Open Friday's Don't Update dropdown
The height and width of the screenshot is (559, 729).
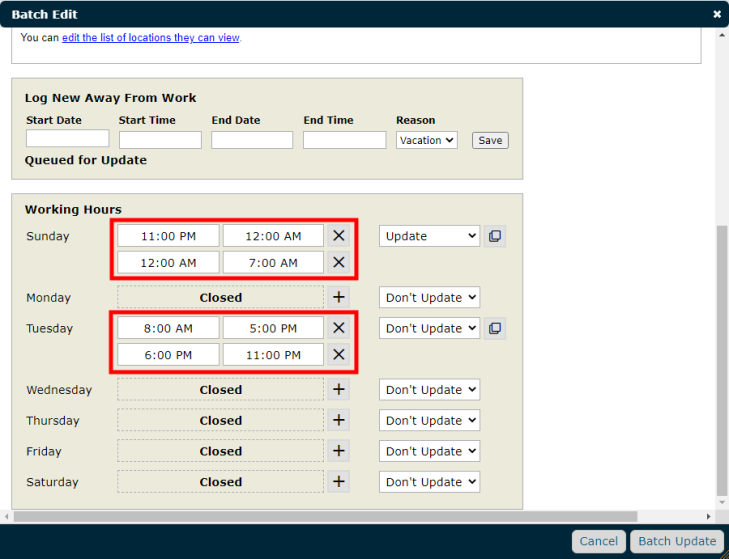tap(429, 451)
